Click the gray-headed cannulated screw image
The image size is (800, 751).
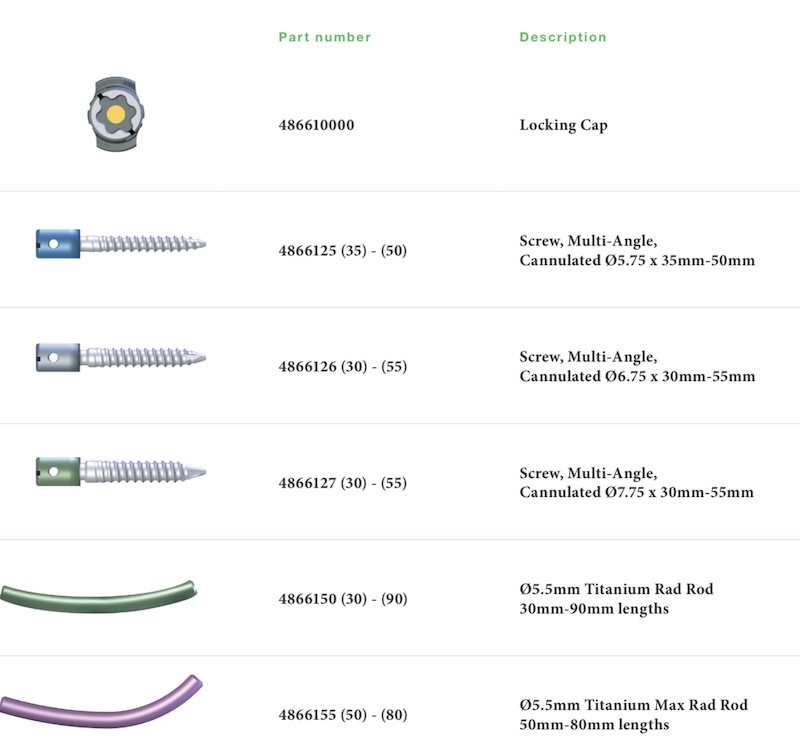120,355
